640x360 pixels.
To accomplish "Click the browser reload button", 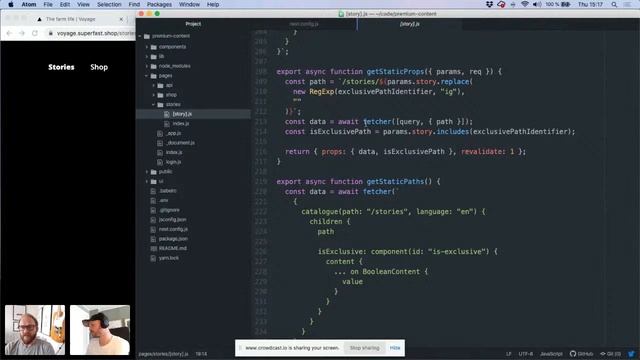I will (35, 33).
